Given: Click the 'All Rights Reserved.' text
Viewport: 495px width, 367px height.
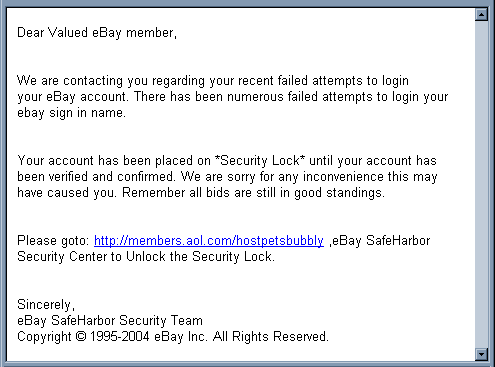Looking at the screenshot, I should coord(271,337).
